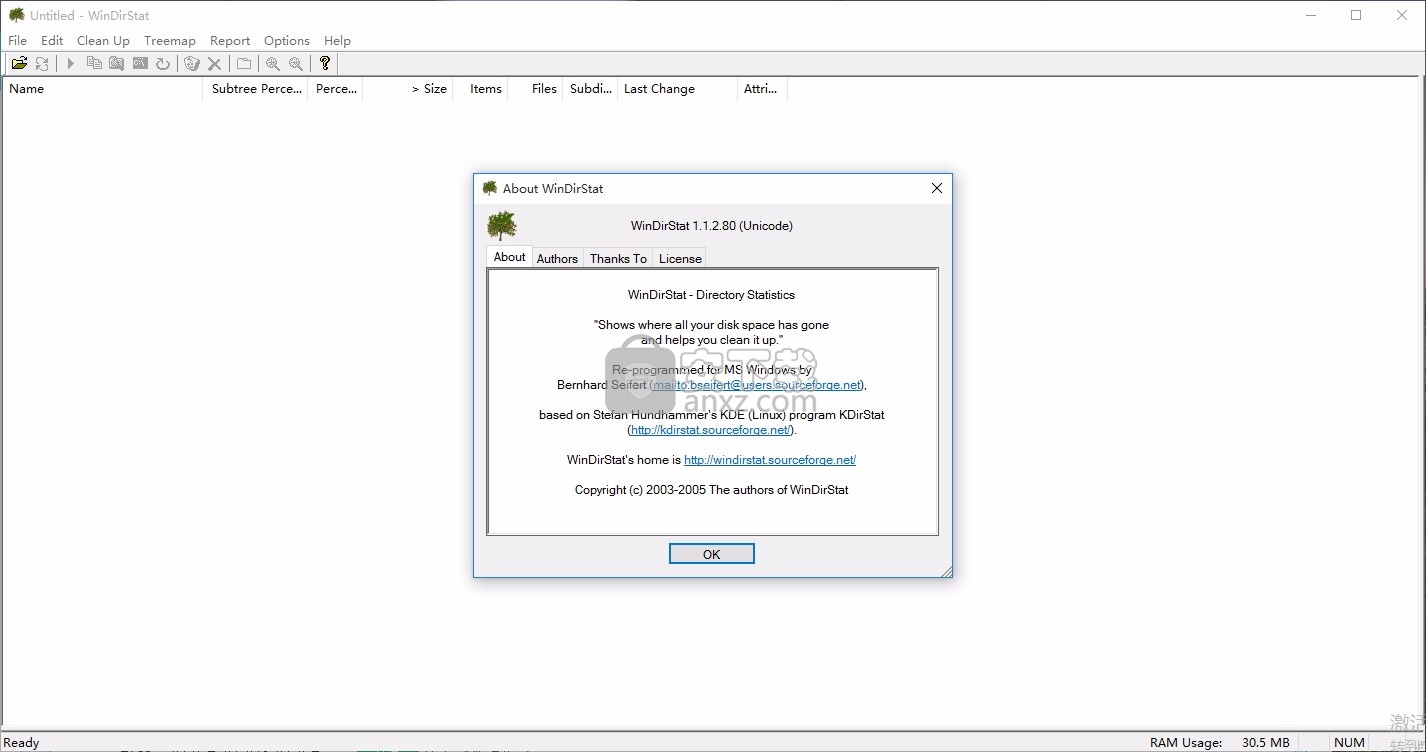
Task: Click the Select Parent folder icon
Action: [x=244, y=63]
